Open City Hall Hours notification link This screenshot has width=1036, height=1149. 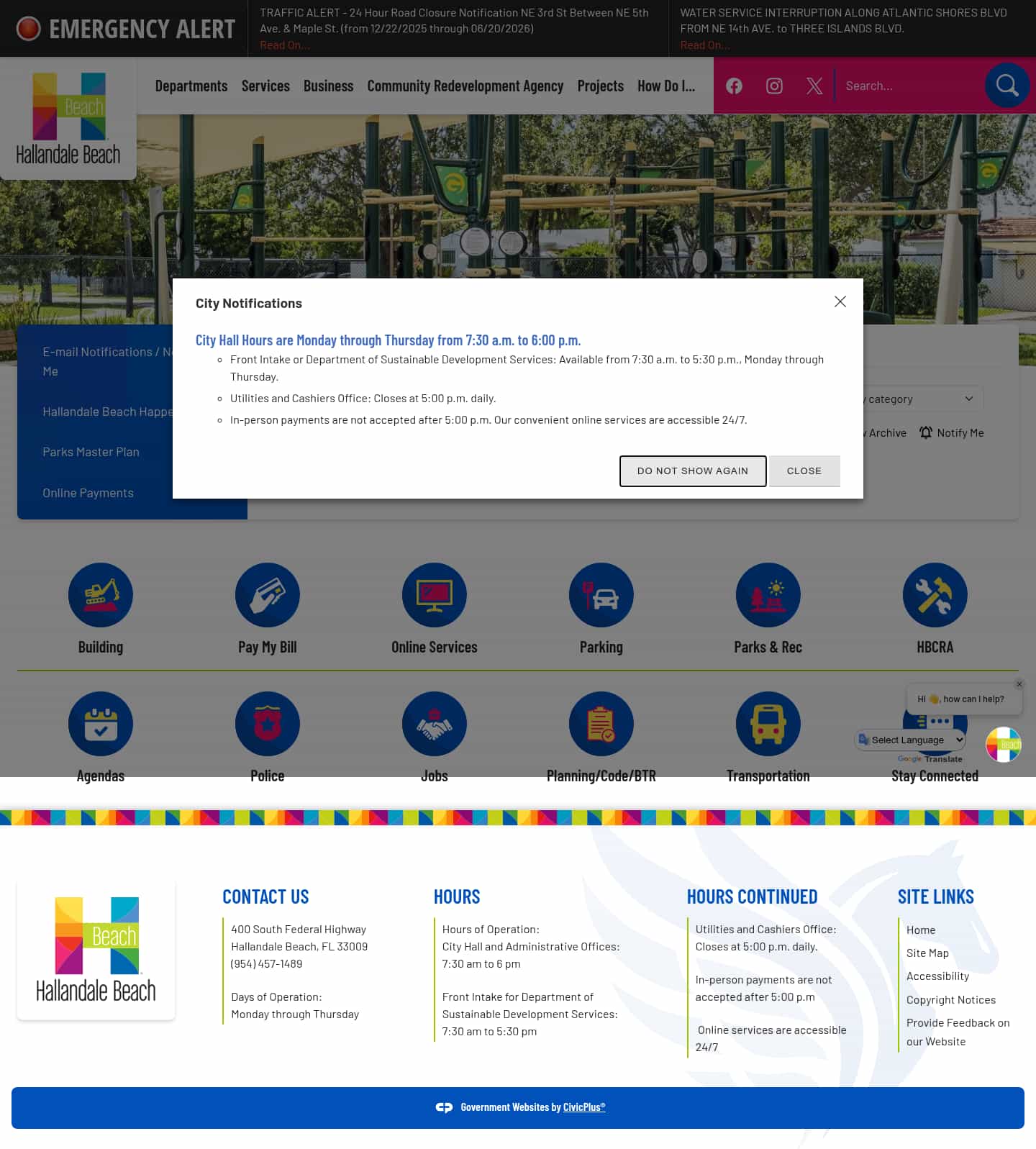click(x=388, y=340)
